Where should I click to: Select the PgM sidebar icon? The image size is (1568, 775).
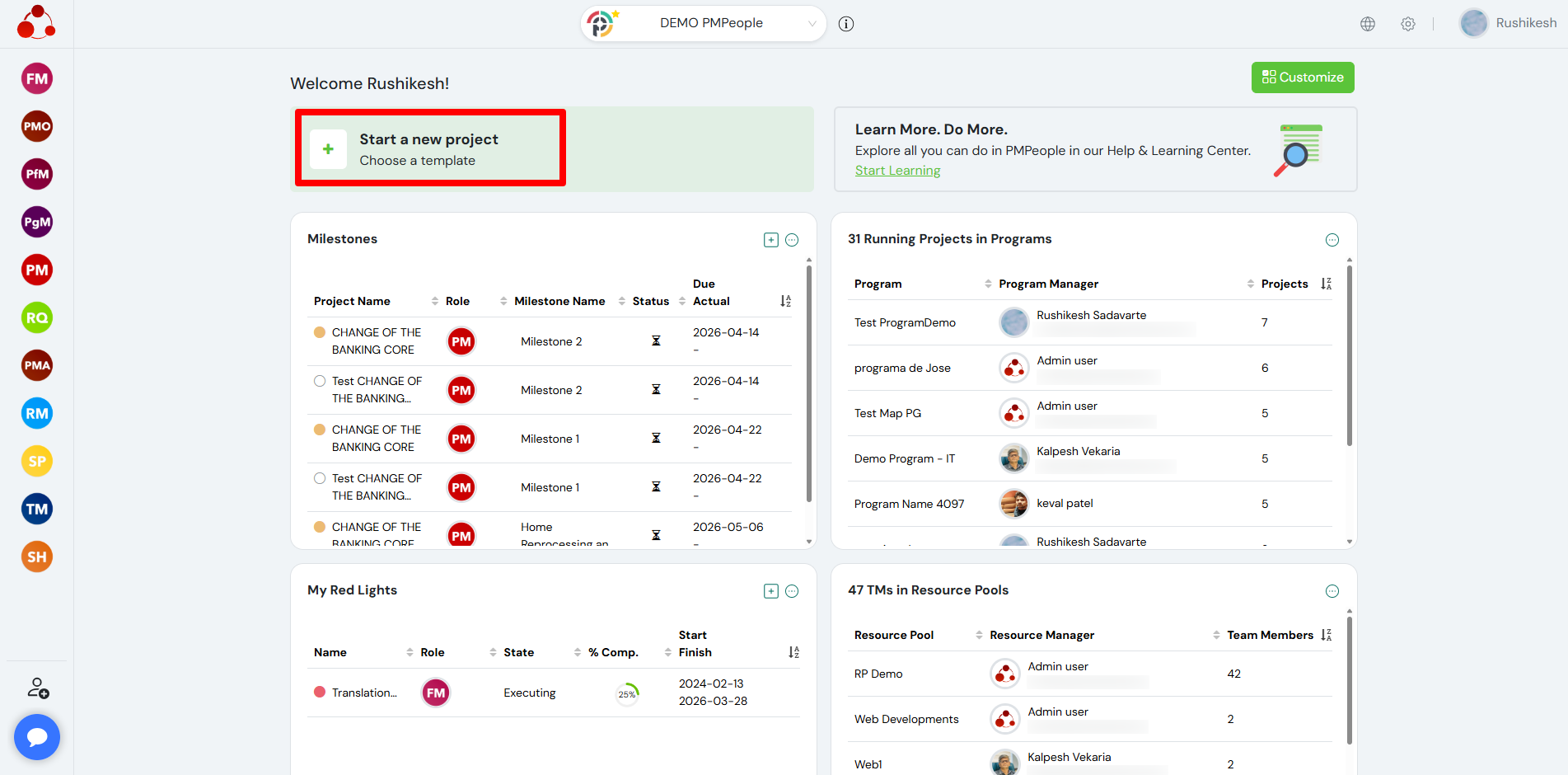click(37, 223)
